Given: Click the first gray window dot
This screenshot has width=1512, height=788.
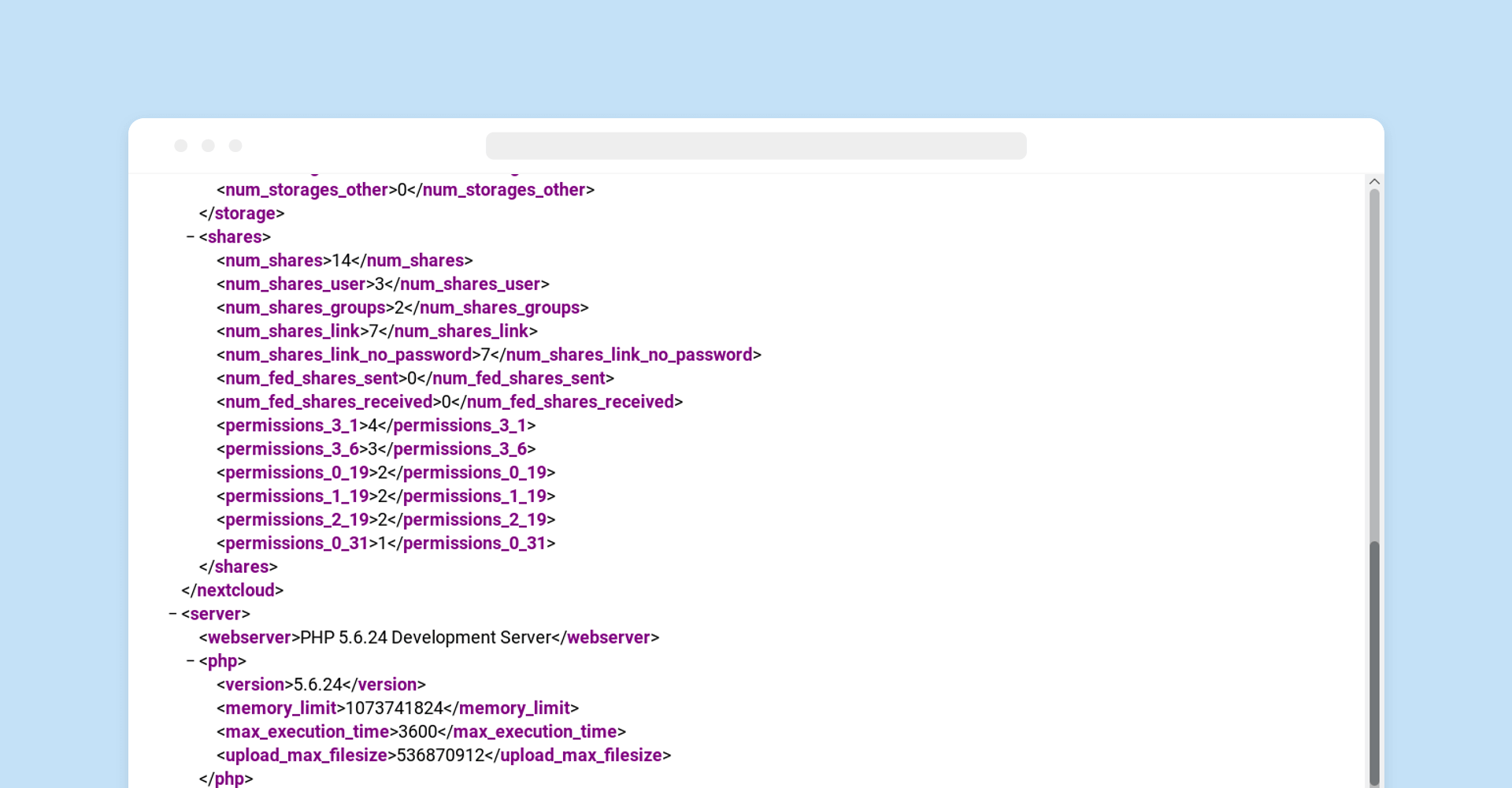Looking at the screenshot, I should 181,146.
